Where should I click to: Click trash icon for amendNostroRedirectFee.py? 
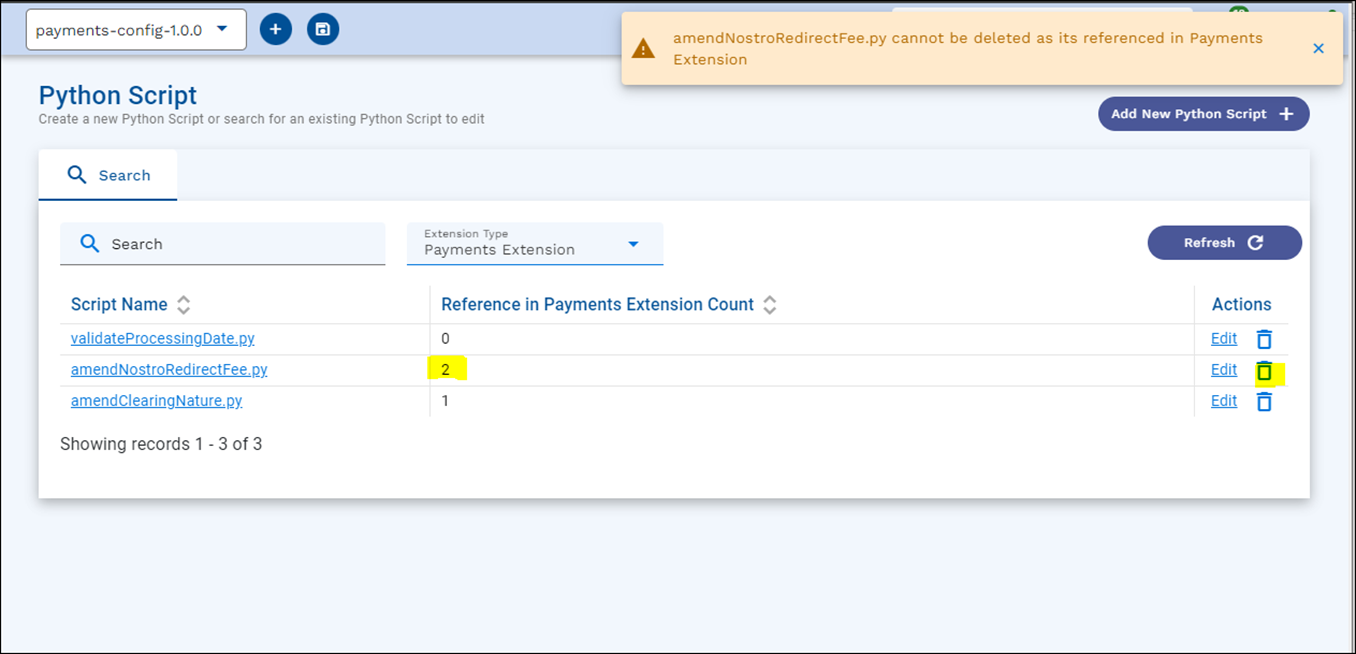[1264, 371]
